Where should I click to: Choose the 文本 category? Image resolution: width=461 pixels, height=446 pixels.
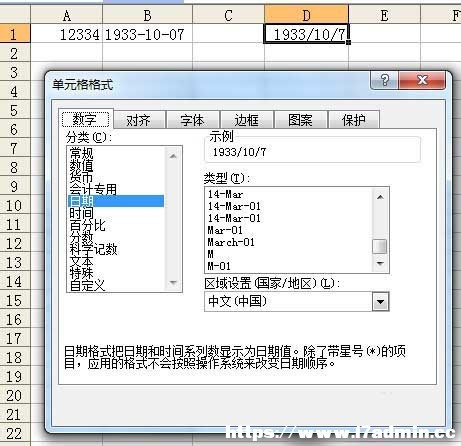coord(82,261)
